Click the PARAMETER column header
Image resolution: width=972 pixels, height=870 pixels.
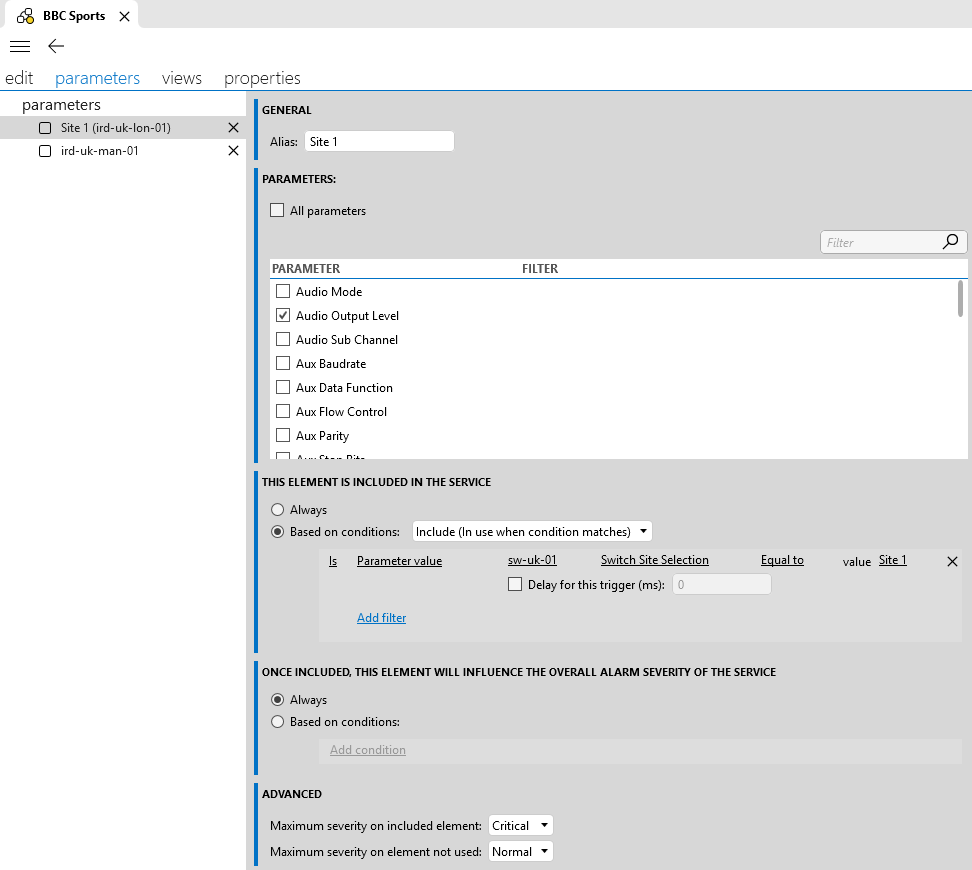pyautogui.click(x=306, y=269)
